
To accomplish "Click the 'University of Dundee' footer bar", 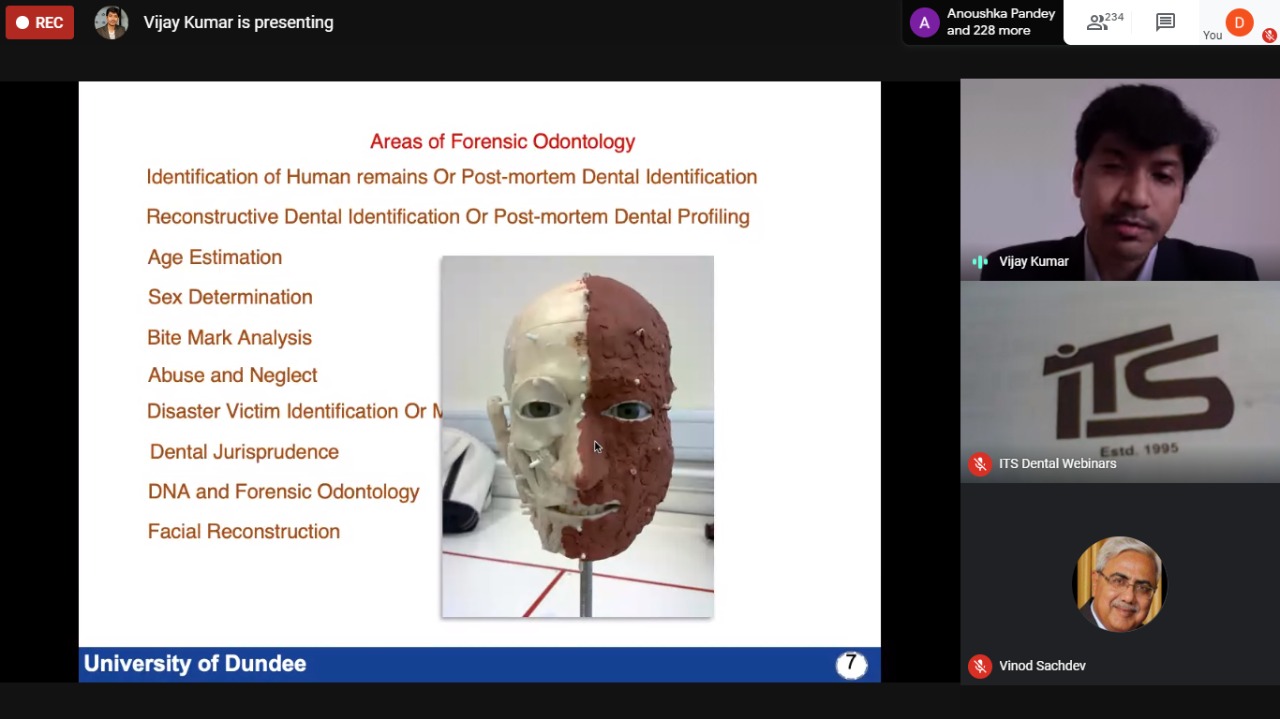I will click(x=195, y=664).
